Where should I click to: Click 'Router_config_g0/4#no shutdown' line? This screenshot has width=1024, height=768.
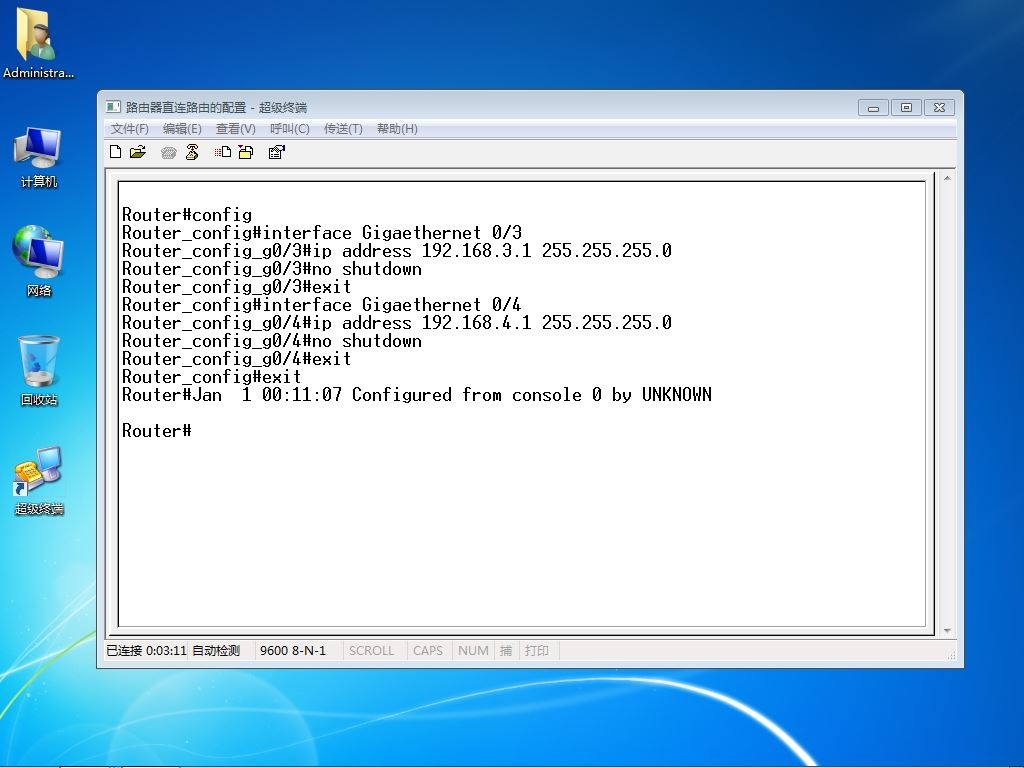(x=272, y=340)
